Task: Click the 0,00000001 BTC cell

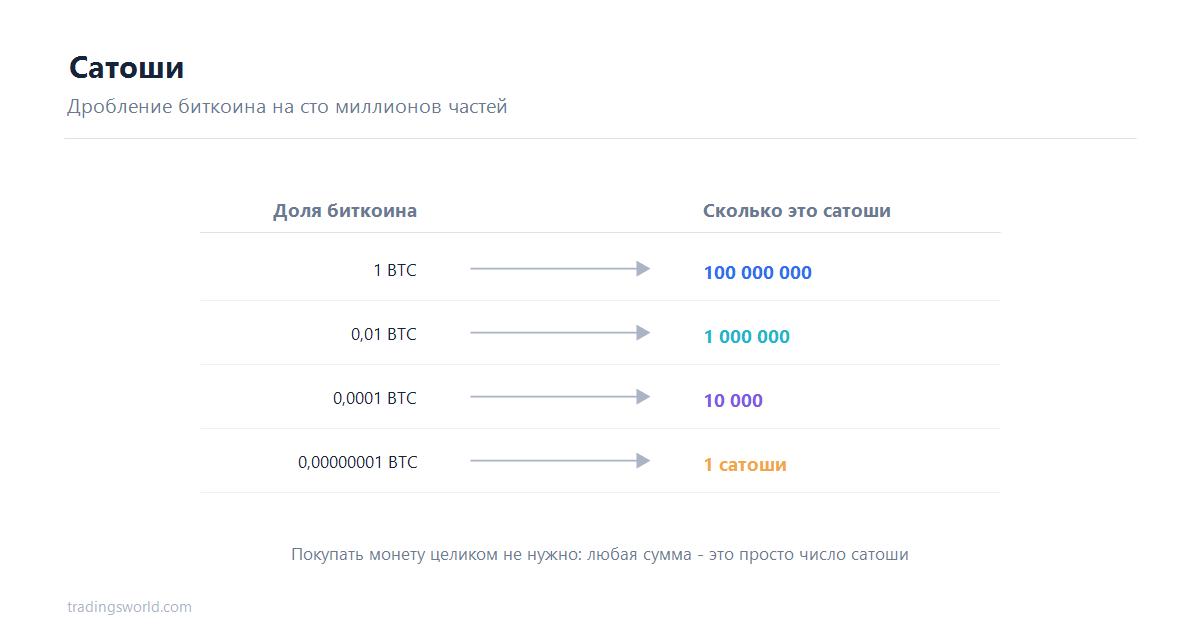Action: click(x=358, y=462)
